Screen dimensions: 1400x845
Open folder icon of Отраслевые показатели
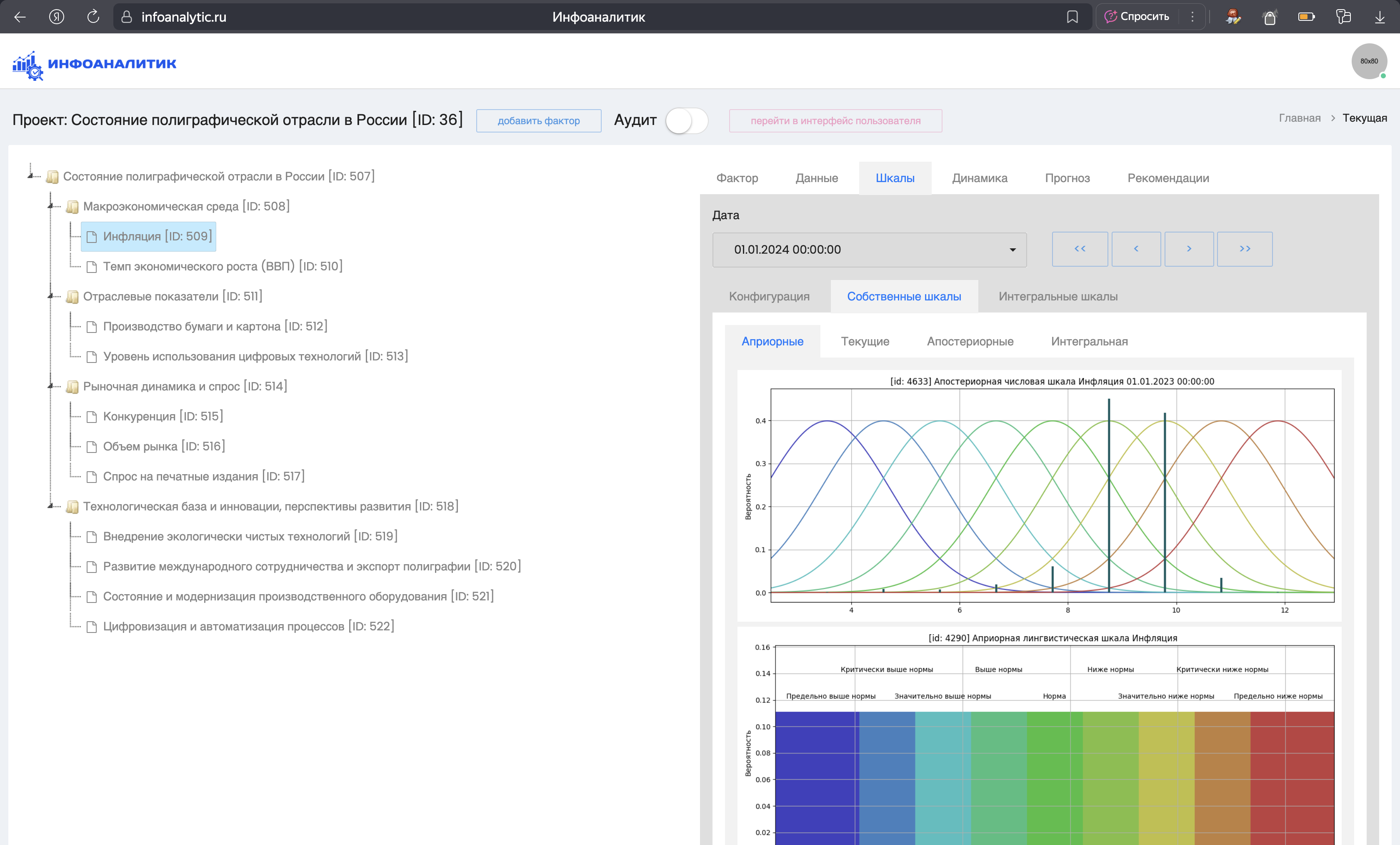(x=72, y=297)
